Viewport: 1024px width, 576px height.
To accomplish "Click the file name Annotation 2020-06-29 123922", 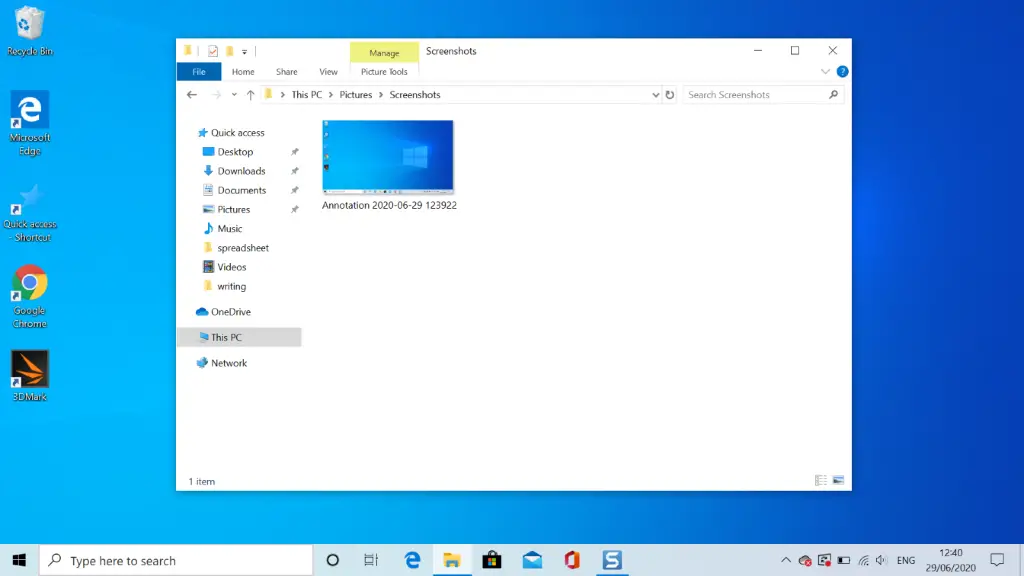I will coord(389,205).
